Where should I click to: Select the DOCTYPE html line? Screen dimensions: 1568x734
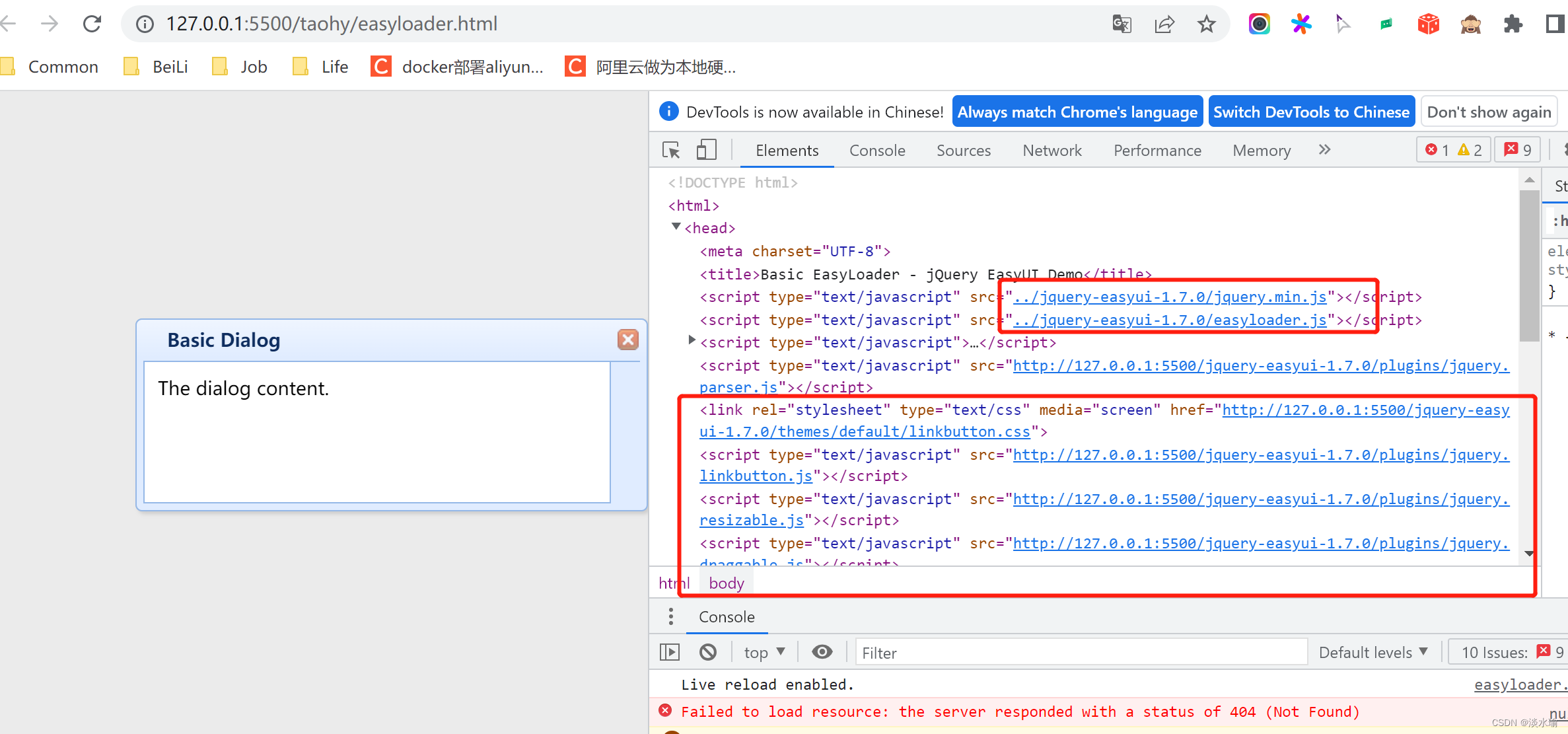click(732, 183)
